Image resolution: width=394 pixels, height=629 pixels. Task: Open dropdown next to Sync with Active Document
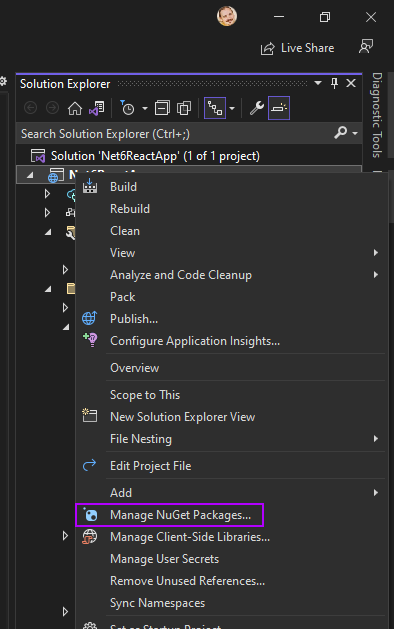(232, 108)
